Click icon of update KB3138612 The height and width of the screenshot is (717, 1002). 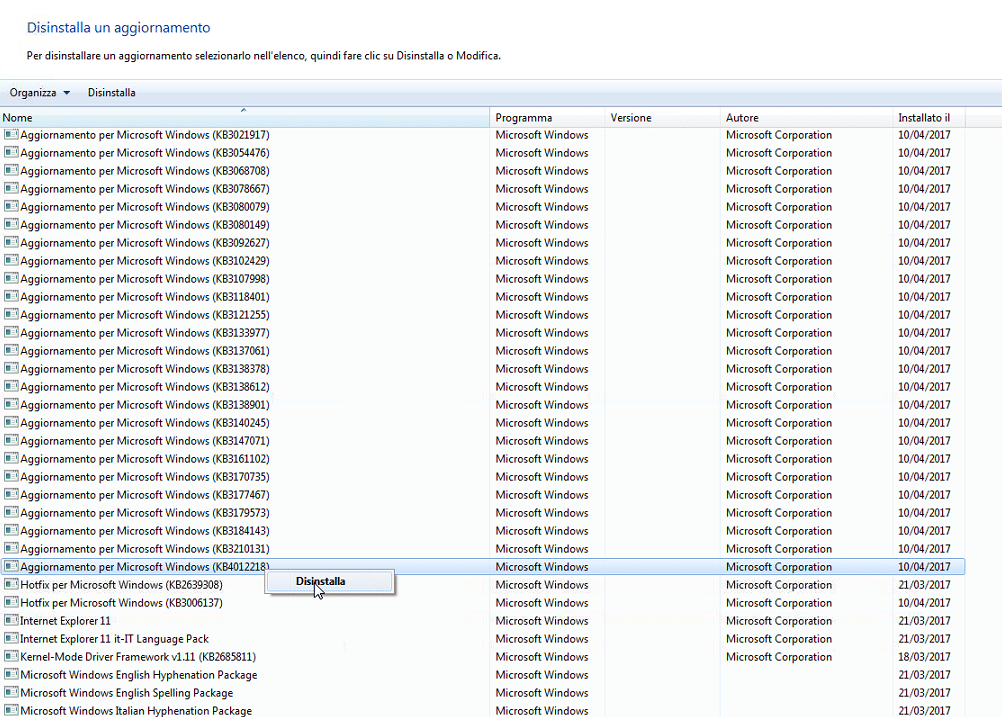[11, 387]
